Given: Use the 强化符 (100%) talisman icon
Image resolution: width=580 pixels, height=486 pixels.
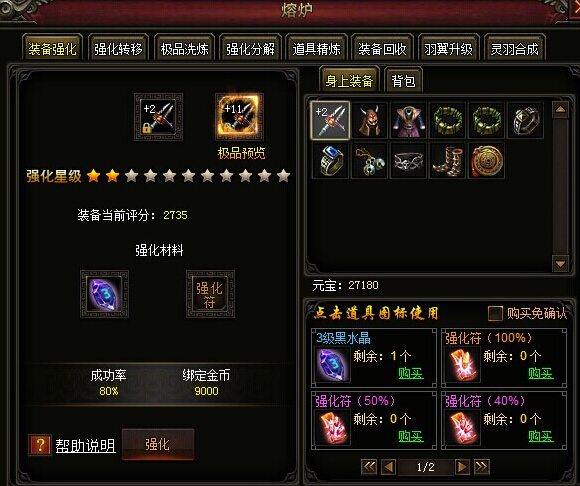Looking at the screenshot, I should point(463,364).
